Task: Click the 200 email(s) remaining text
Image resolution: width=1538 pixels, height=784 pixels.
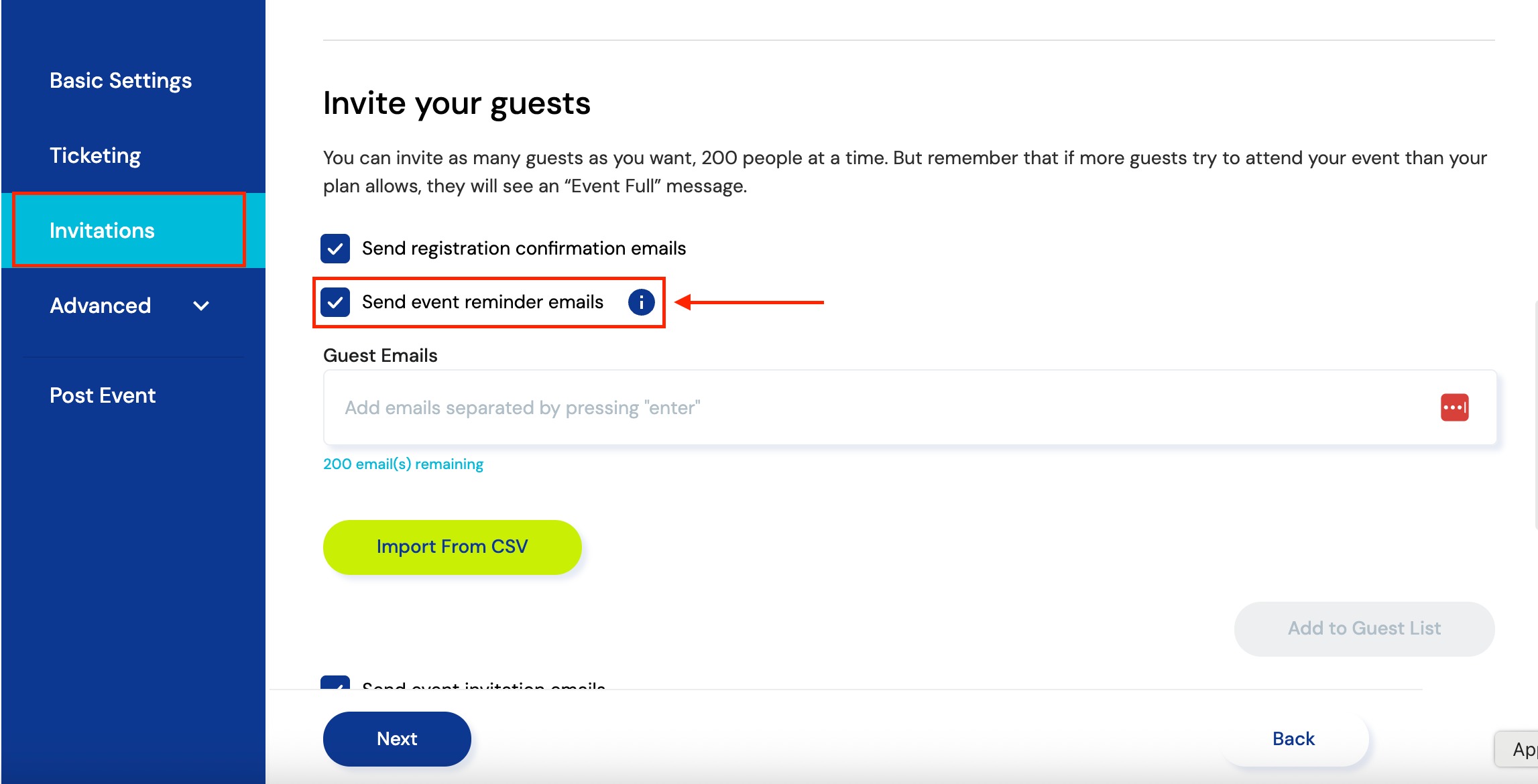Action: tap(403, 464)
